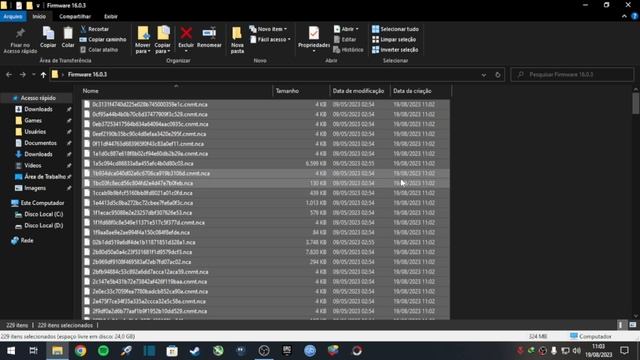Go back with the left arrow navigation button
Screen dimensions: 640x360
[x=9, y=75]
